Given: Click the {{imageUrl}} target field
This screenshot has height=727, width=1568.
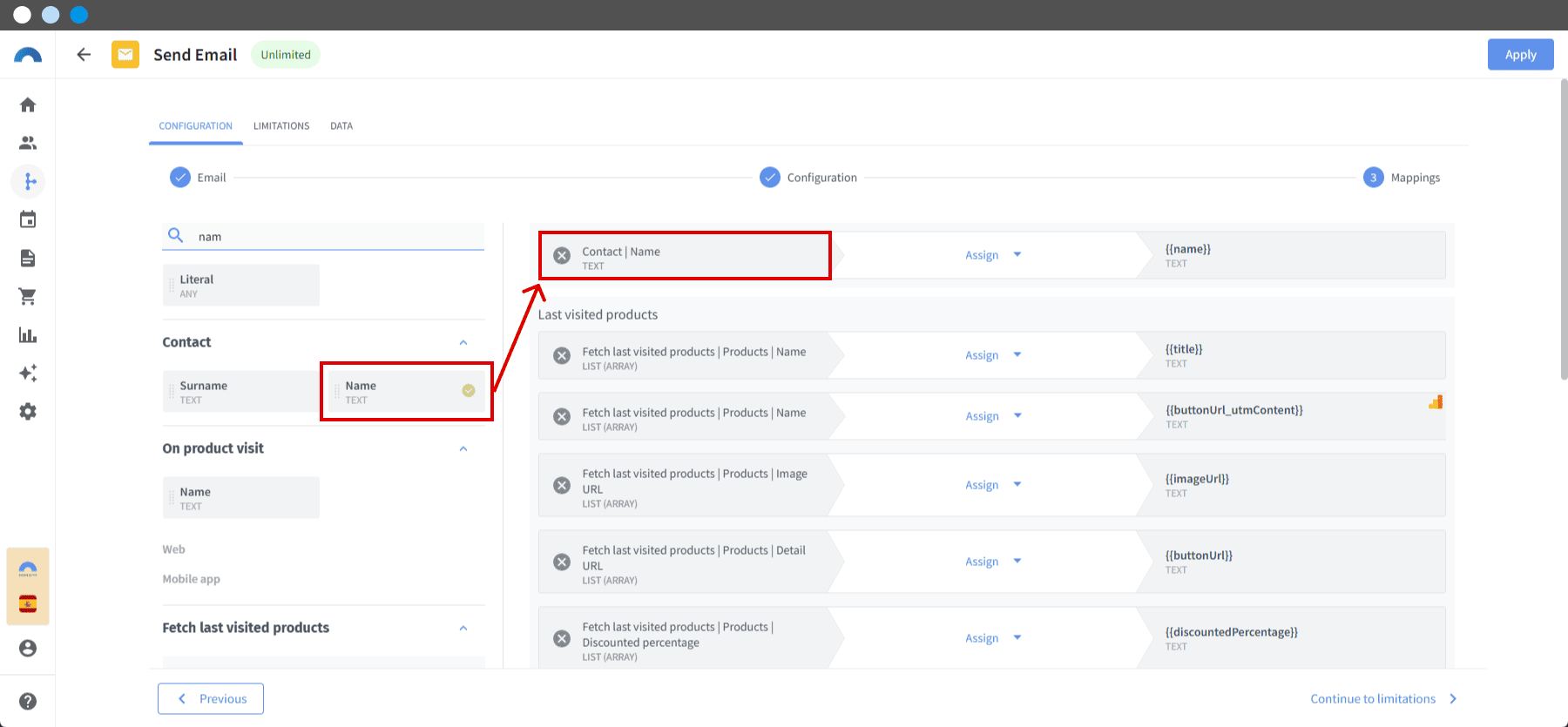Looking at the screenshot, I should pyautogui.click(x=1291, y=485).
